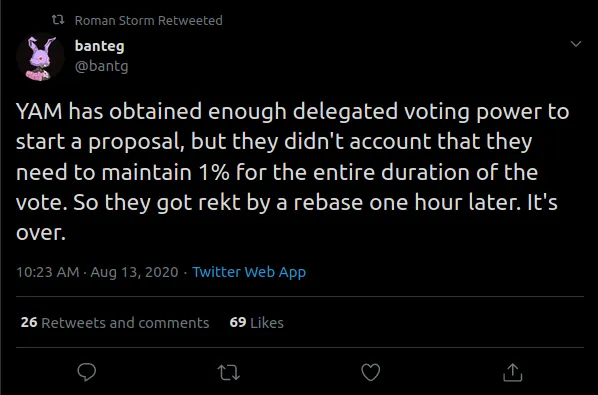Click the reply speech bubble icon
598x395 pixels.
coord(87,372)
